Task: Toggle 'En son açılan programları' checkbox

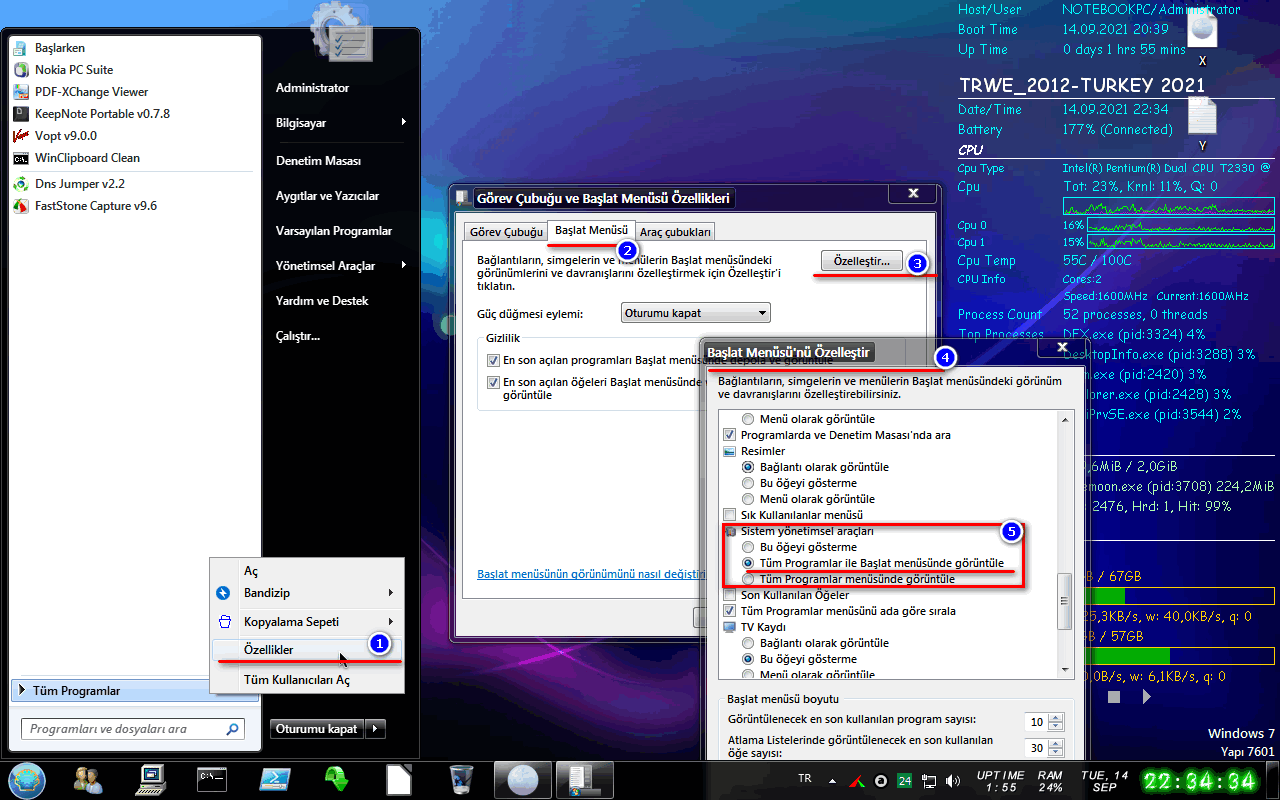Action: click(493, 360)
